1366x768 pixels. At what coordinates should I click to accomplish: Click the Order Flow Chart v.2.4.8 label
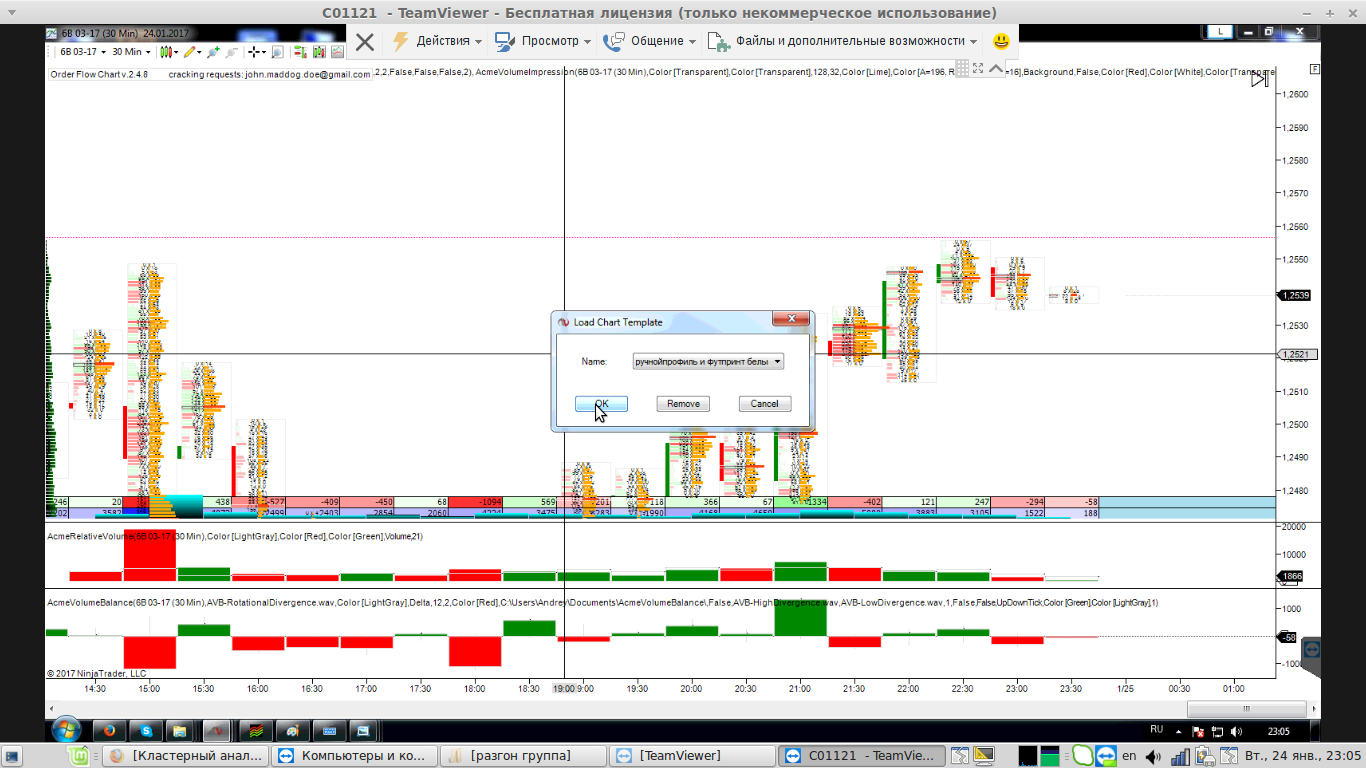click(x=99, y=74)
